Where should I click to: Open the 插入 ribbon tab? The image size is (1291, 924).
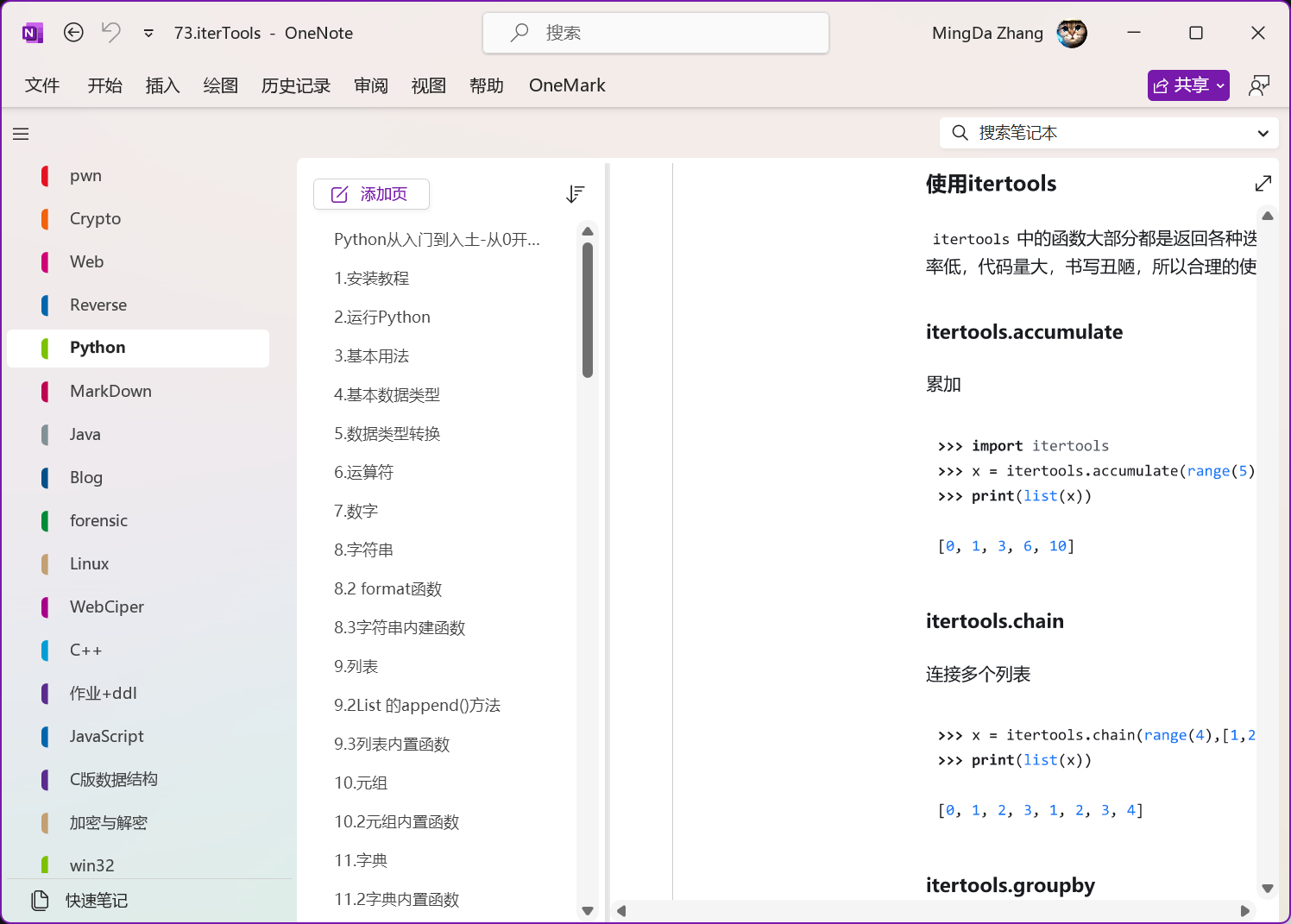click(x=162, y=85)
